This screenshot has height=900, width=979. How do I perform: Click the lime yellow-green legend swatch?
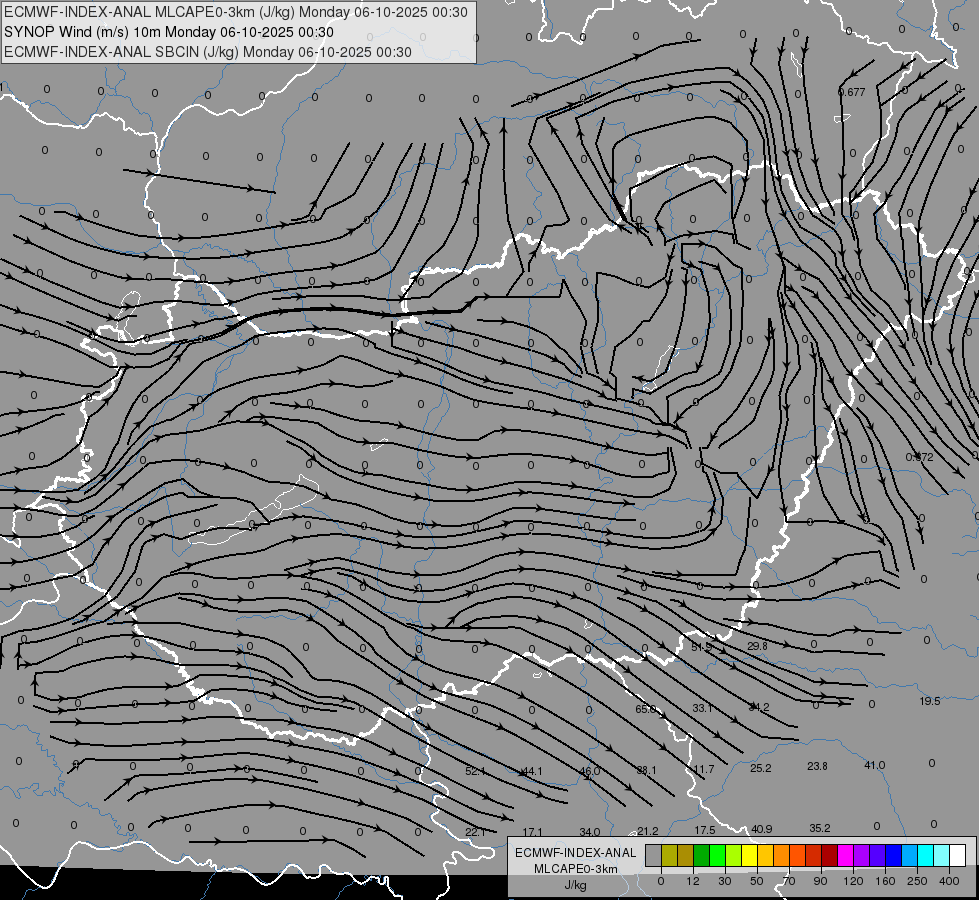pyautogui.click(x=734, y=855)
